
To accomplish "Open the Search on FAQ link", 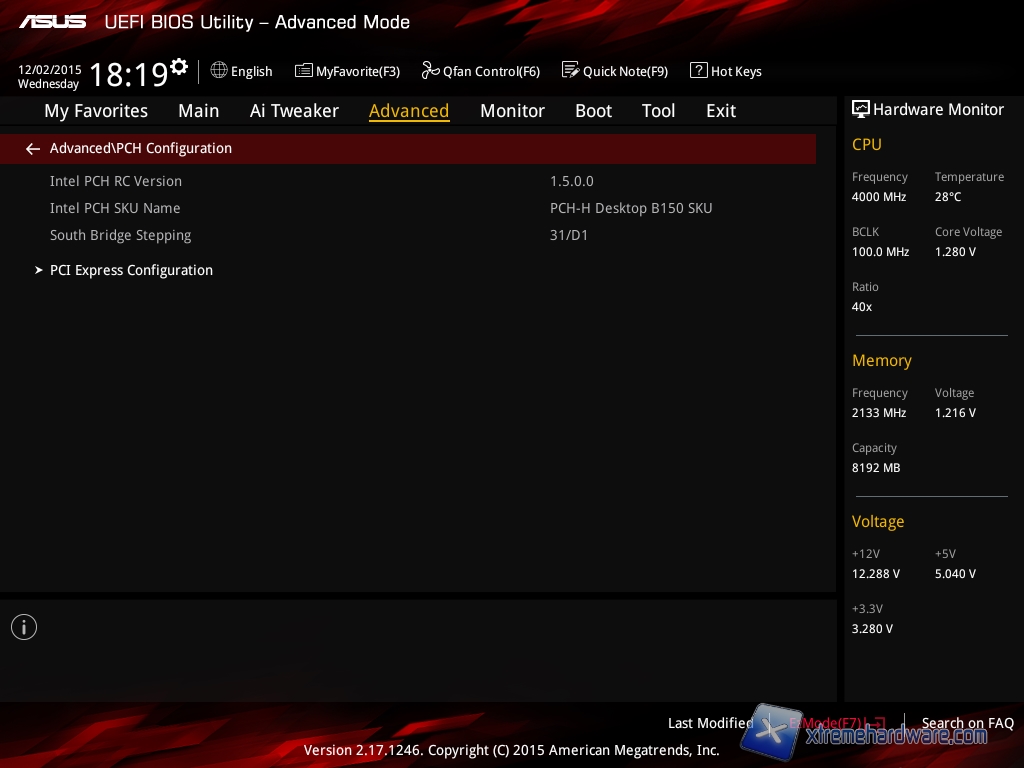I will (x=967, y=723).
